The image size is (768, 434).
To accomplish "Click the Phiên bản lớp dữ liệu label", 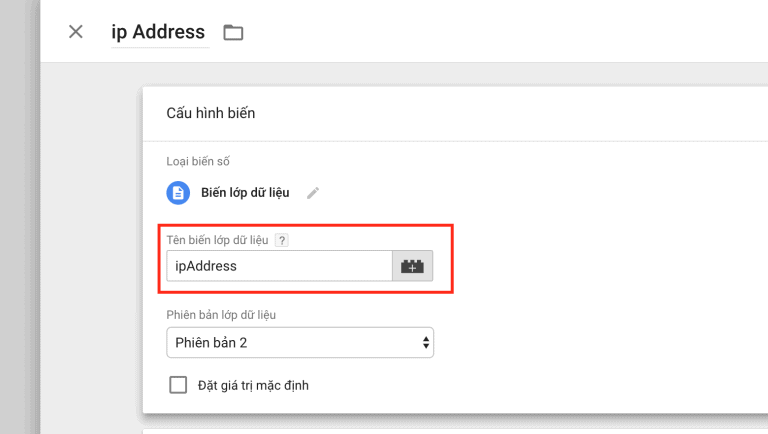I will point(221,315).
